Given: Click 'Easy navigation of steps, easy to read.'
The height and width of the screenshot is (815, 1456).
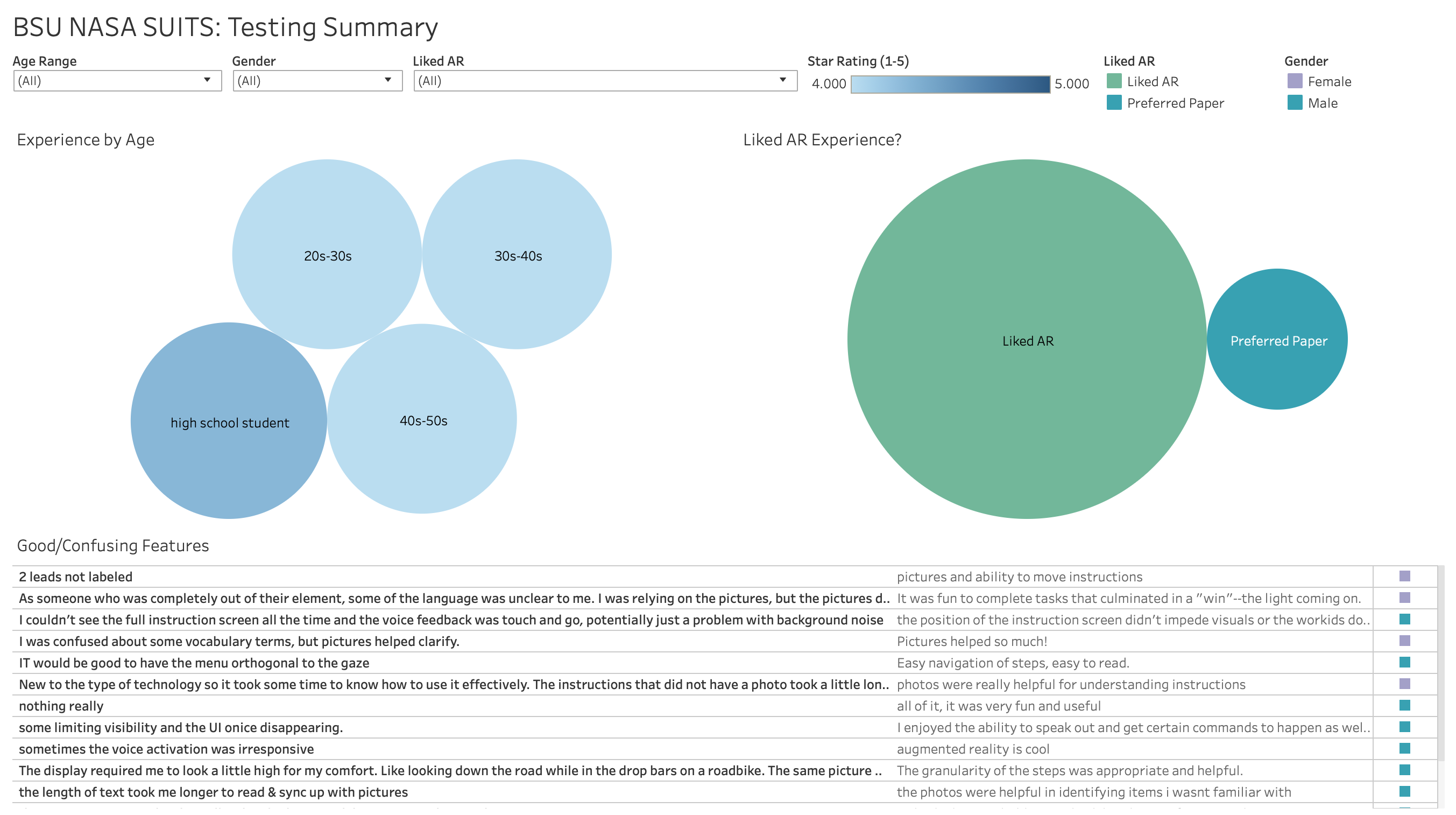Looking at the screenshot, I should [x=1013, y=663].
